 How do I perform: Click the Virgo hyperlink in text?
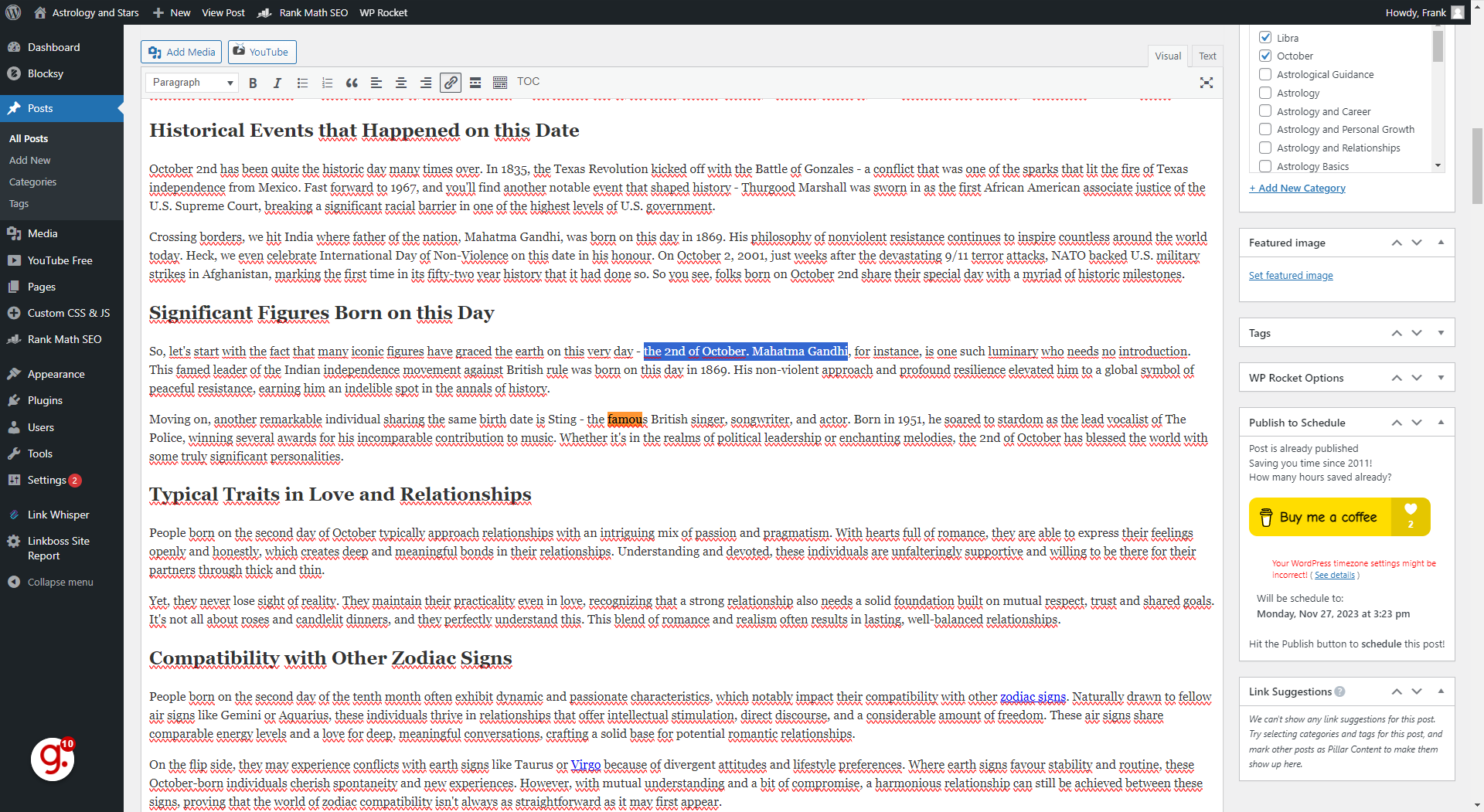[x=586, y=765]
